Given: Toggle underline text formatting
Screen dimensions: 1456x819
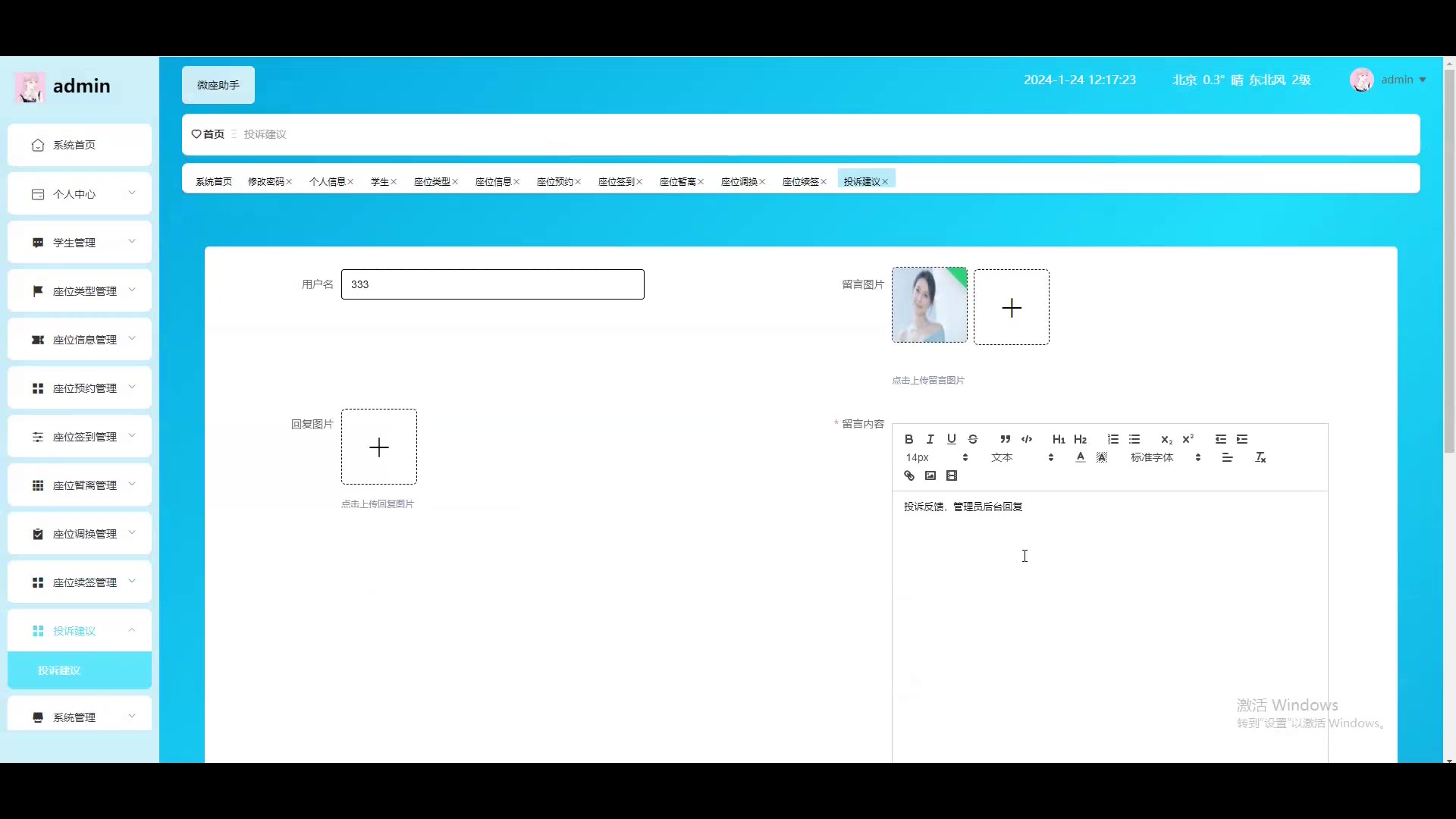Looking at the screenshot, I should point(951,439).
